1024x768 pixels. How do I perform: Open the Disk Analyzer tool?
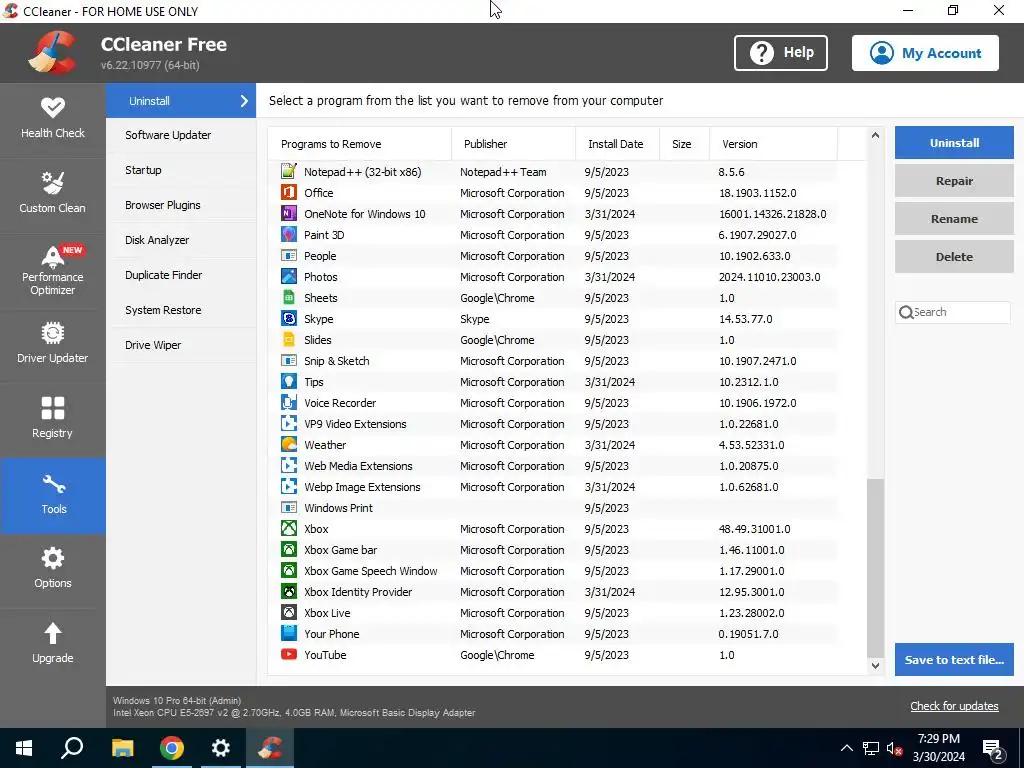pyautogui.click(x=181, y=240)
